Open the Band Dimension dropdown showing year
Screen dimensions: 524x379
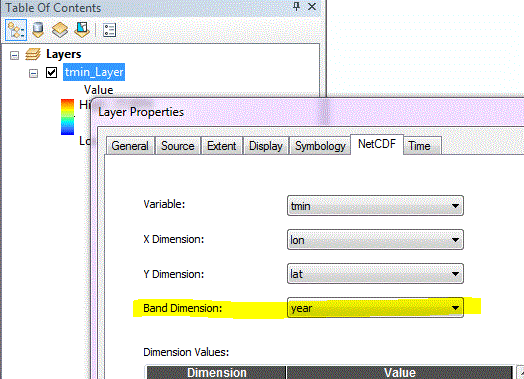click(375, 308)
